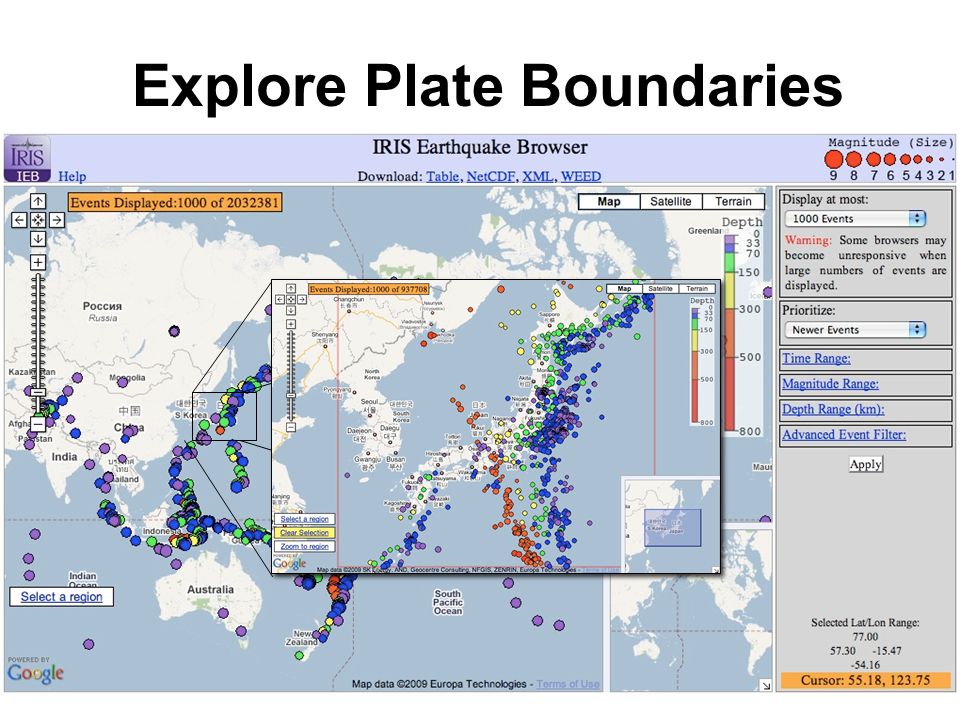The width and height of the screenshot is (960, 720).
Task: Click the magnitude 9 legend circle
Action: [x=833, y=159]
